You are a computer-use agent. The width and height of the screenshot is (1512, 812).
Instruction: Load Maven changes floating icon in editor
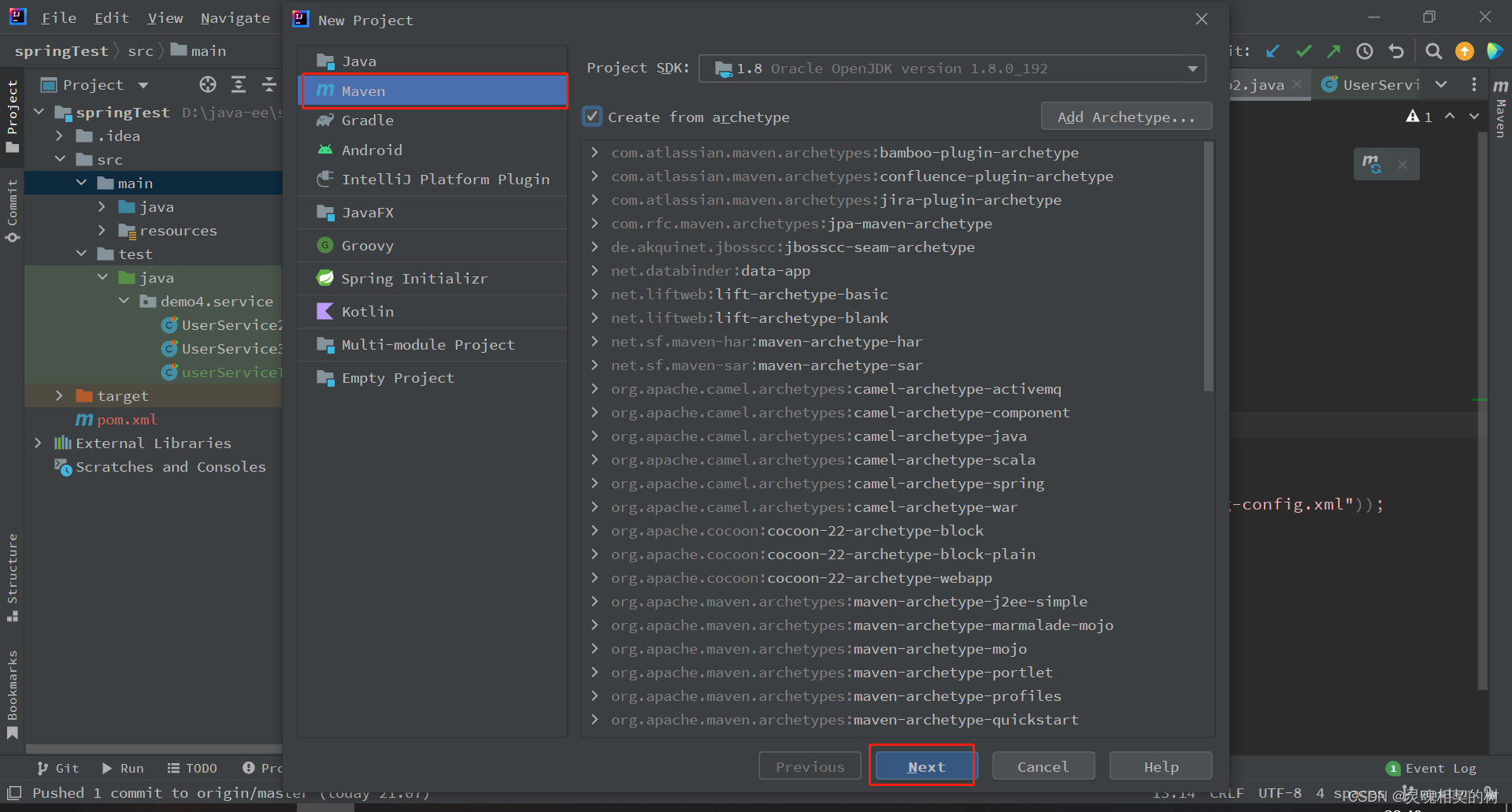1372,164
